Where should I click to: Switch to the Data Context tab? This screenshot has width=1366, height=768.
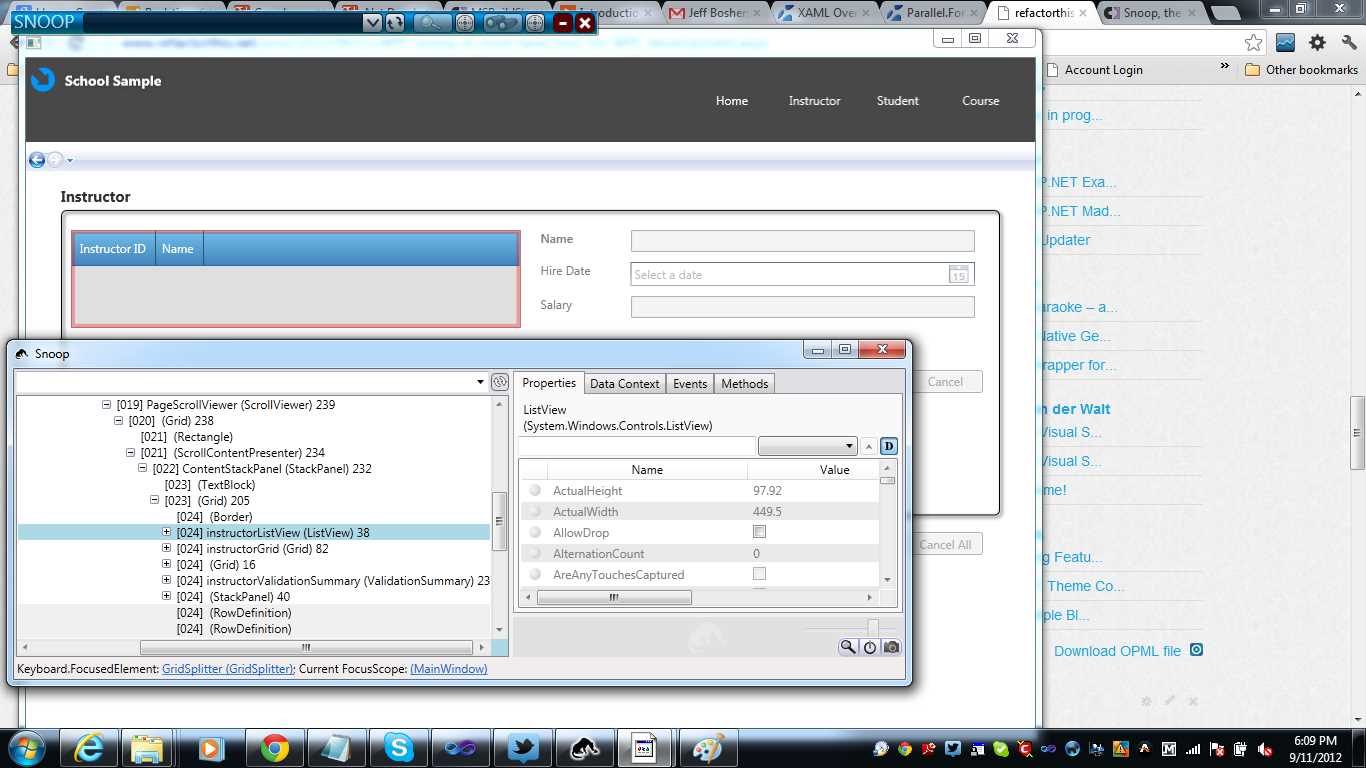[624, 383]
